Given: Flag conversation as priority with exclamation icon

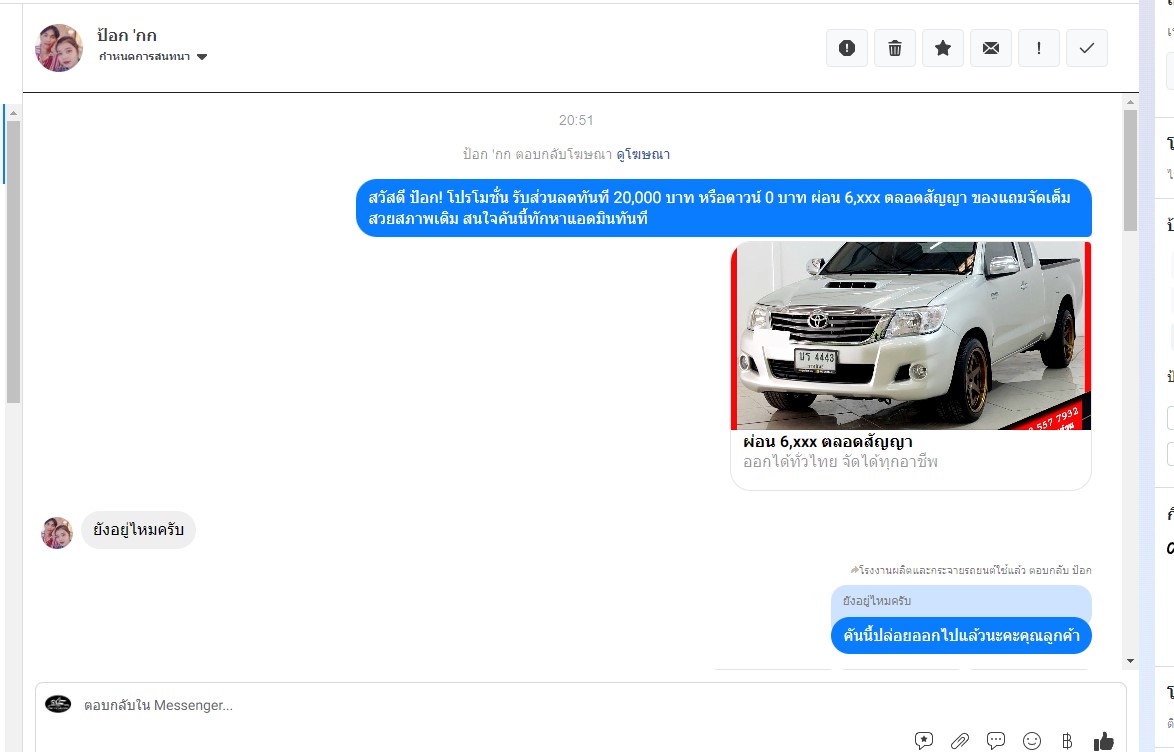Looking at the screenshot, I should click(1039, 48).
